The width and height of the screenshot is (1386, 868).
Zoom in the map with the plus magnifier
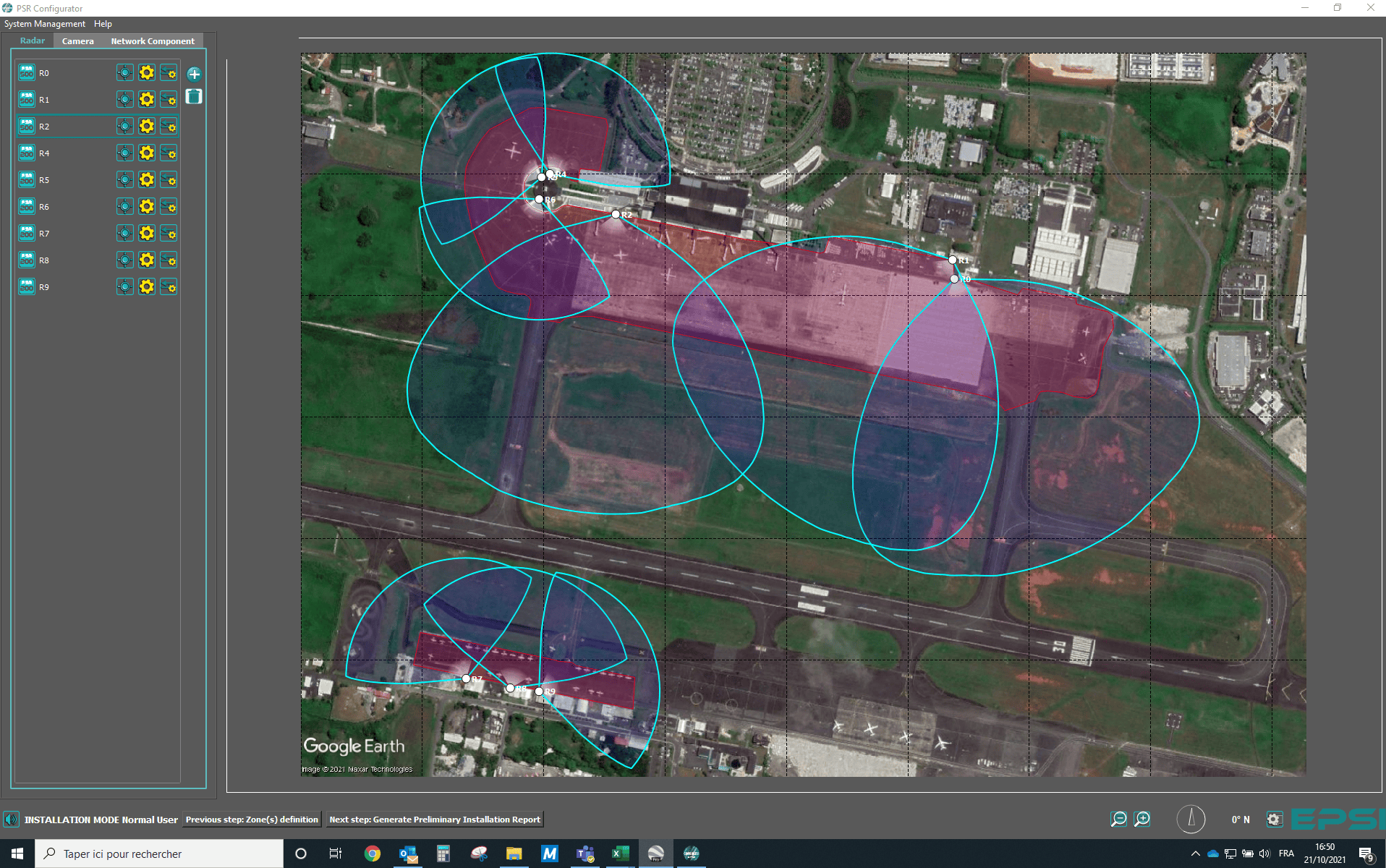coord(1142,819)
